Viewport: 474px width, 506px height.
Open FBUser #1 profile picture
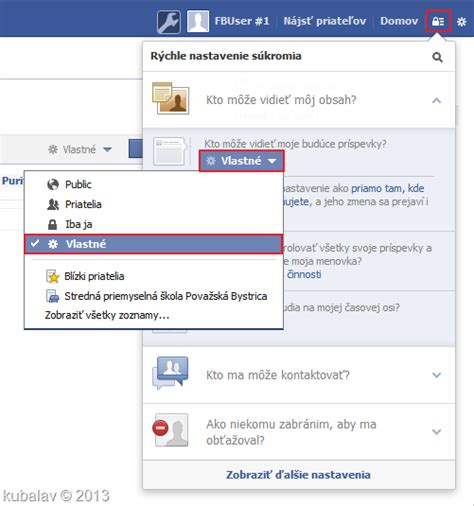click(x=198, y=21)
